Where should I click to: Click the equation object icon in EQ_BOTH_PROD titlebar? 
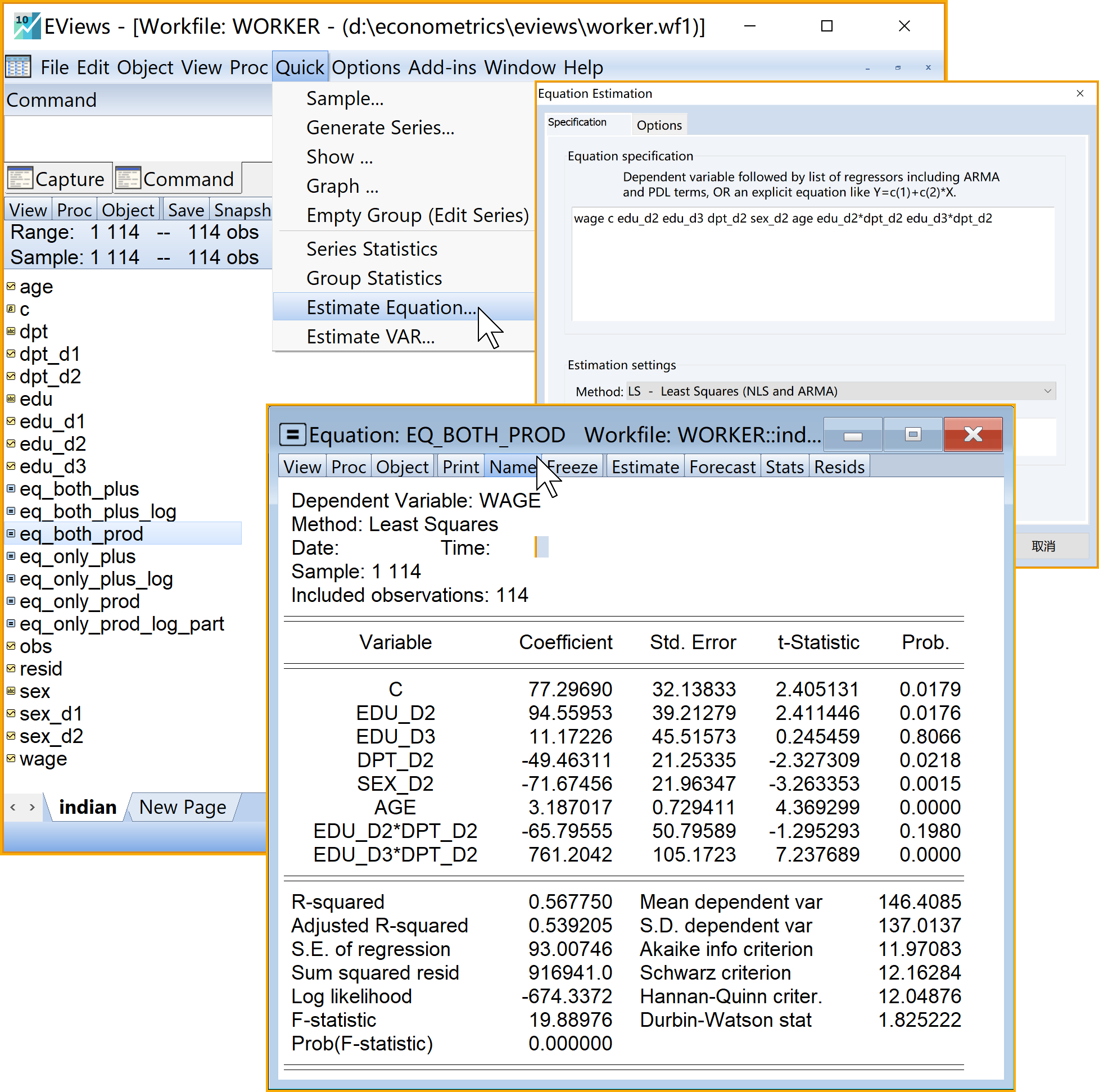coord(293,435)
